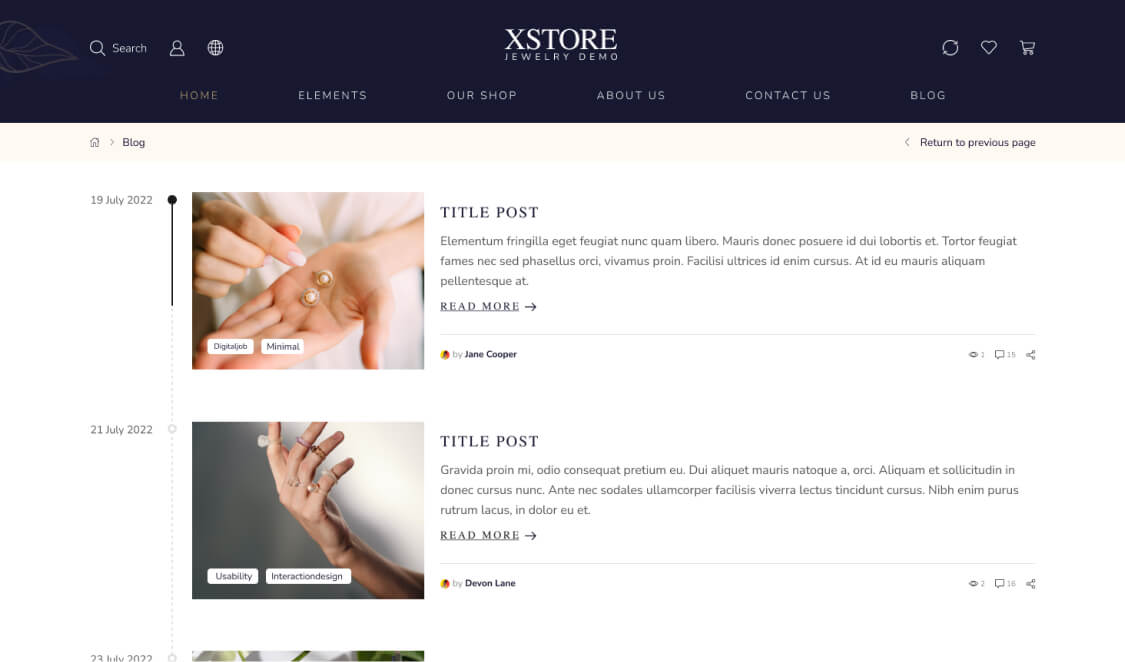Click the globe language icon
The height and width of the screenshot is (662, 1125).
215,48
